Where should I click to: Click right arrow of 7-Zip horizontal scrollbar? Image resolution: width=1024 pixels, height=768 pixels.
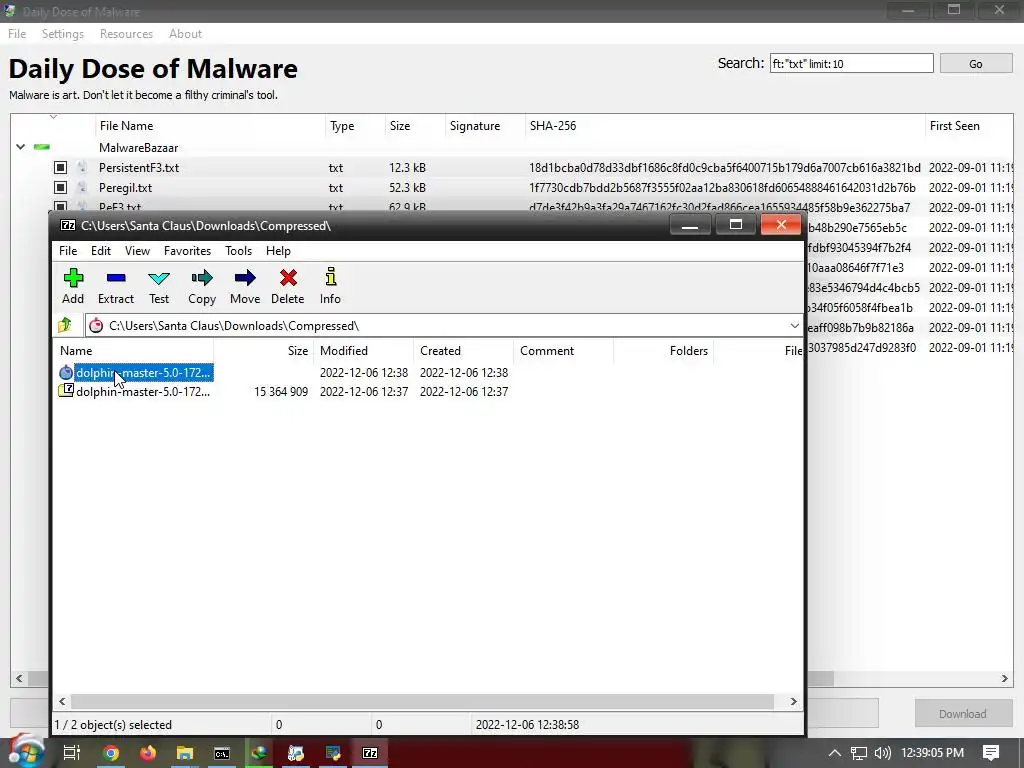coord(793,701)
